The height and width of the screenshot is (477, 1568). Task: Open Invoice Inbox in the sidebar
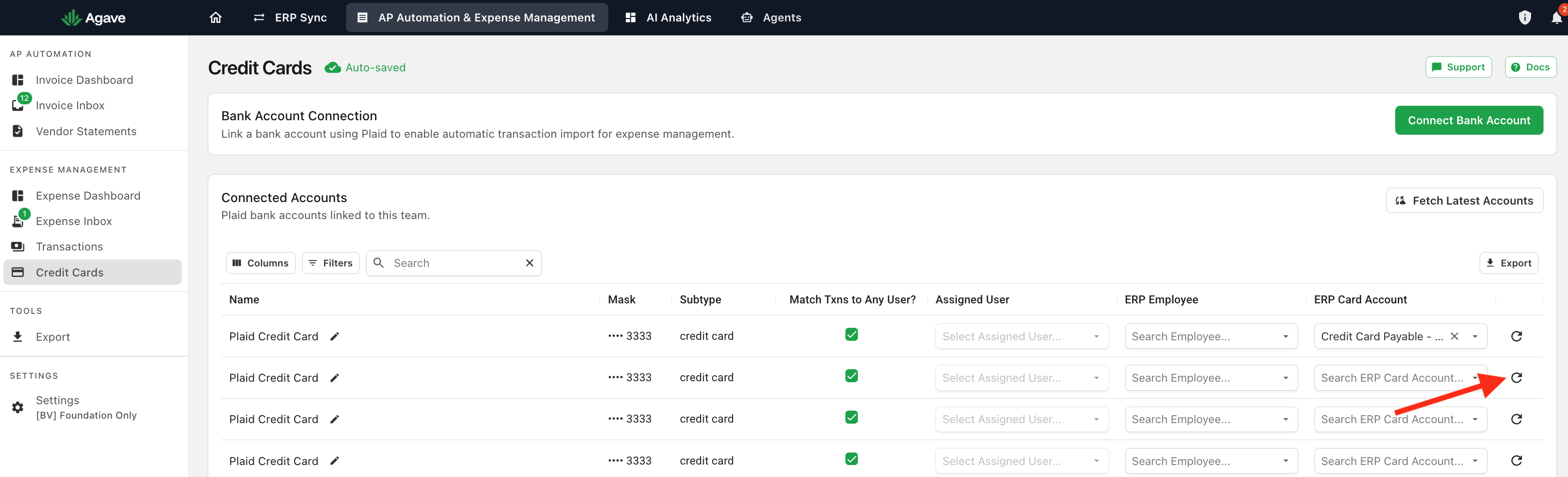tap(92, 105)
